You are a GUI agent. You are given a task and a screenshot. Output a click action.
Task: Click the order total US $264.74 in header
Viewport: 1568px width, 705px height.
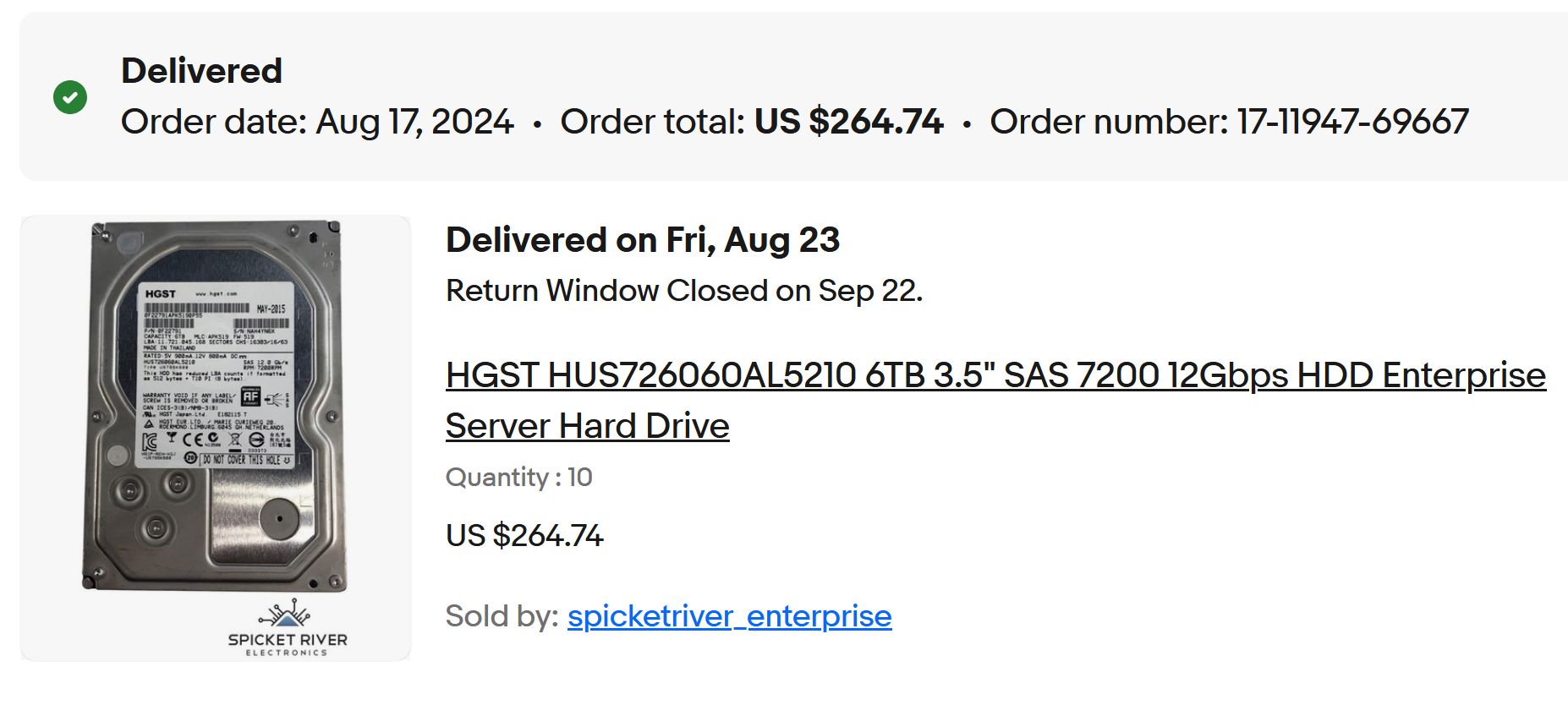[x=848, y=122]
